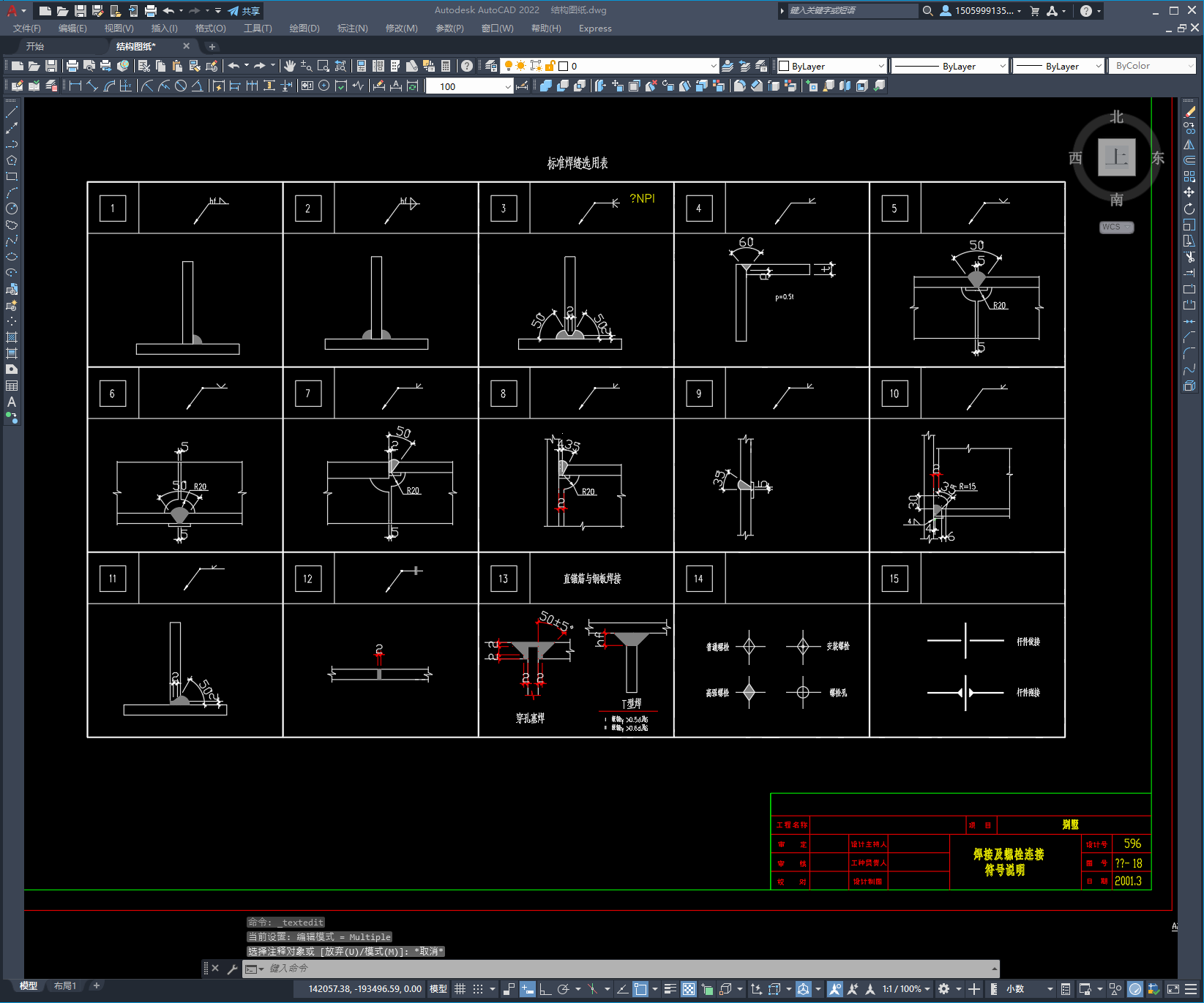Open the 文件(F) menu
Screen dimensions: 1204x1003
point(27,29)
